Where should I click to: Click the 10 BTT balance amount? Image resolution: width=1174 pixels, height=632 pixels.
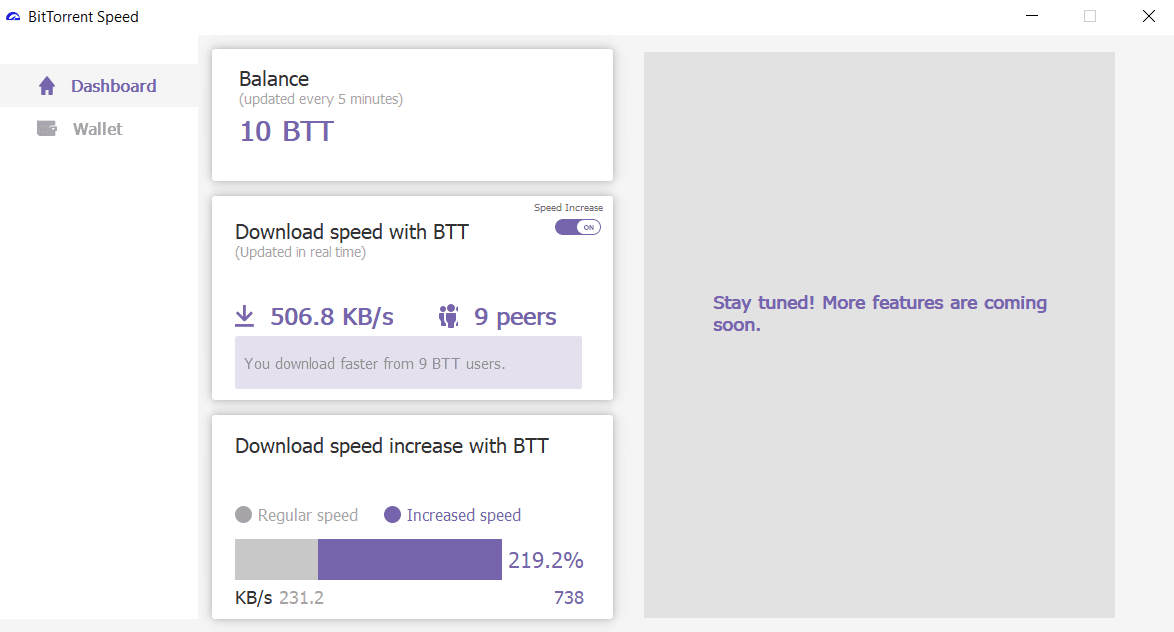point(287,132)
